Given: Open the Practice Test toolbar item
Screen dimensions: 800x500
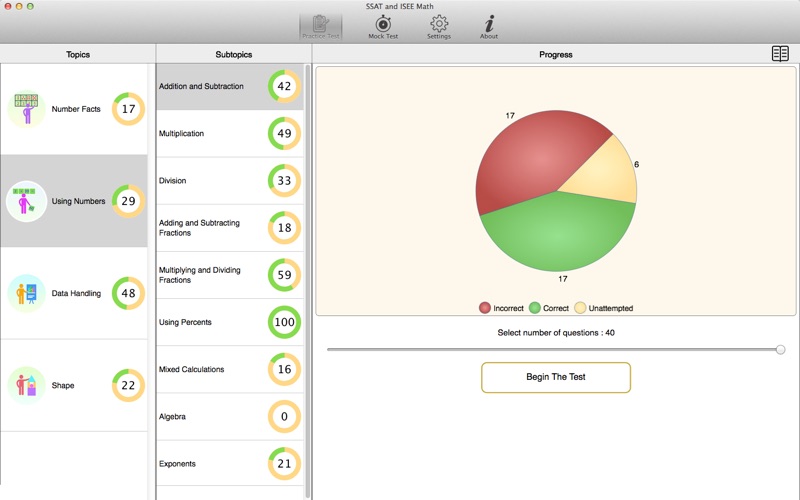Looking at the screenshot, I should tap(320, 27).
